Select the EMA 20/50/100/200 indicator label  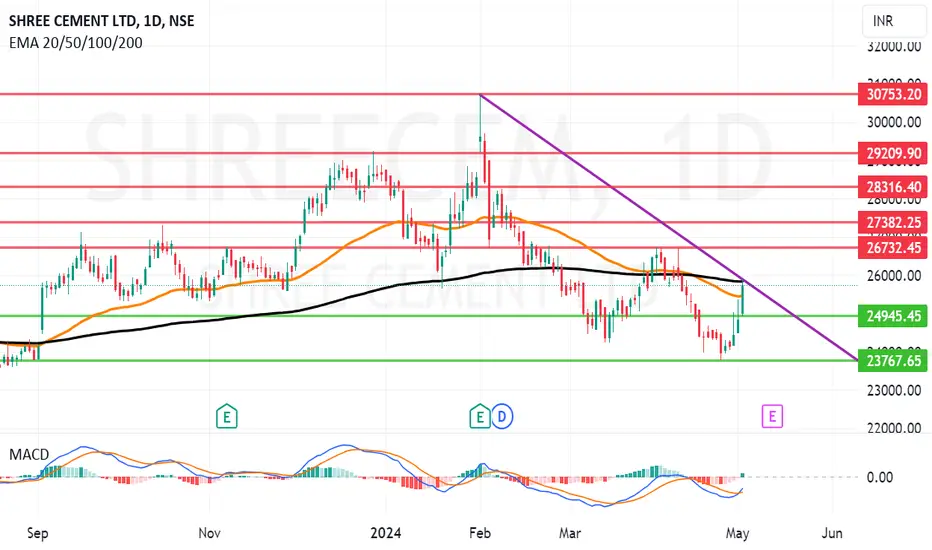75,43
